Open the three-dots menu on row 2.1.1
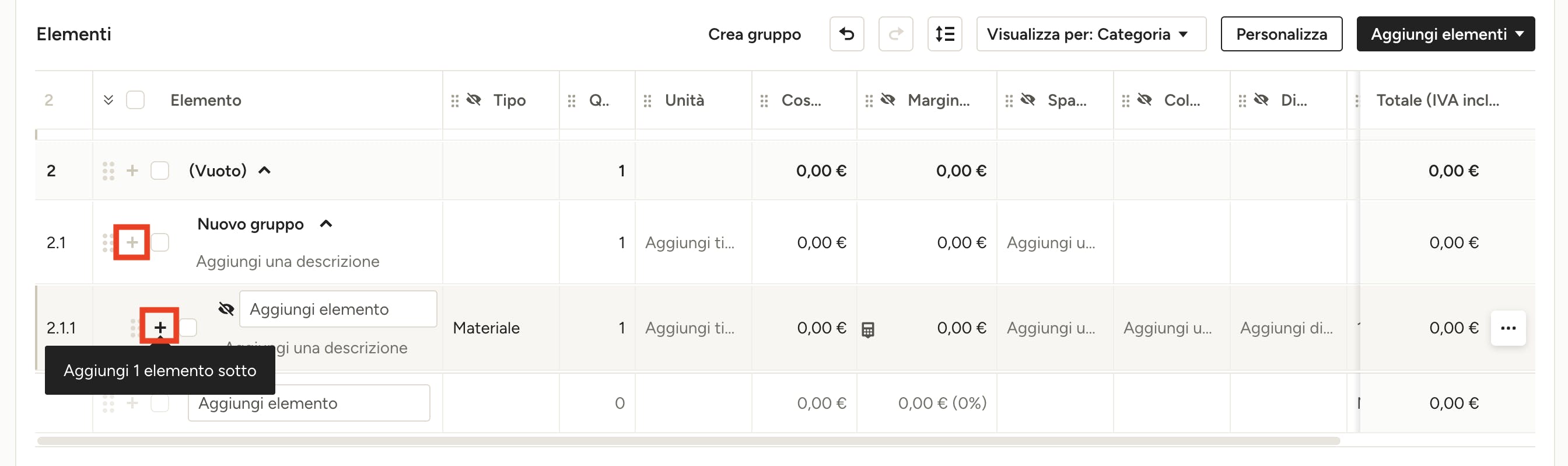 coord(1508,328)
